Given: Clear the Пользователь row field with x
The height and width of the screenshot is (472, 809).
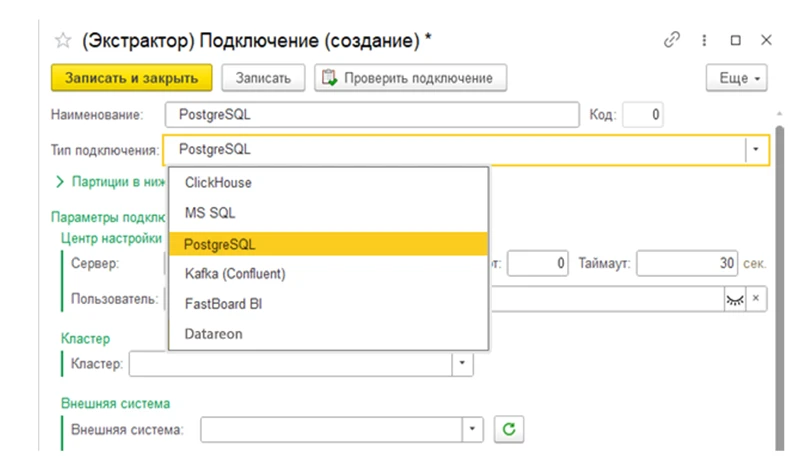Looking at the screenshot, I should (x=757, y=299).
